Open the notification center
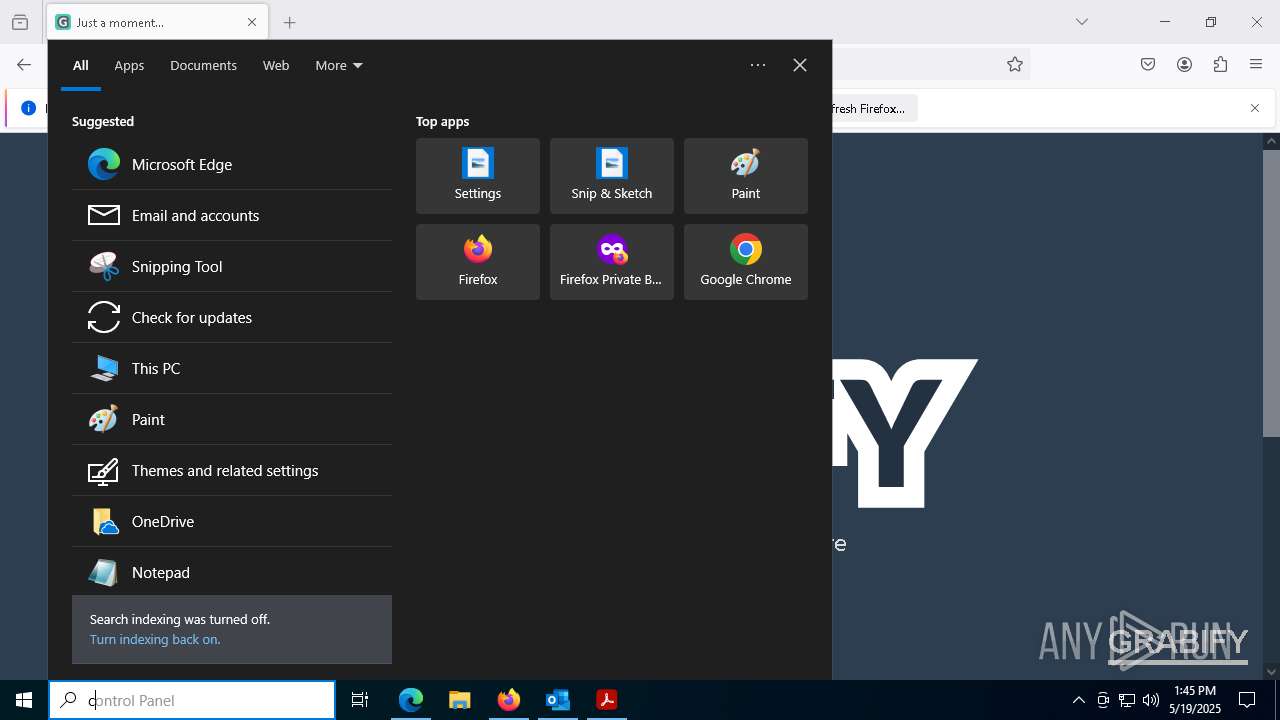Viewport: 1280px width, 720px height. click(x=1247, y=700)
